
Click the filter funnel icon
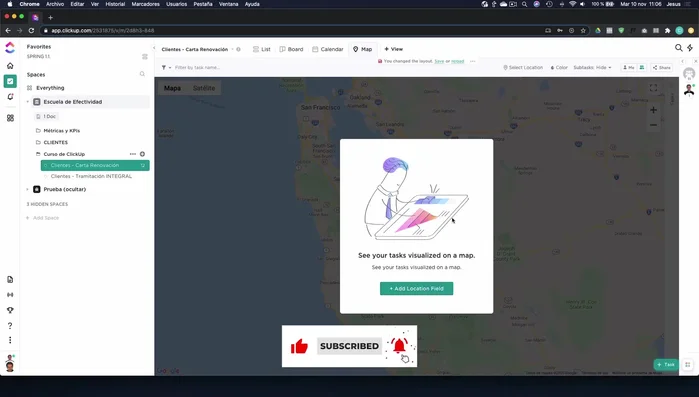(x=164, y=67)
